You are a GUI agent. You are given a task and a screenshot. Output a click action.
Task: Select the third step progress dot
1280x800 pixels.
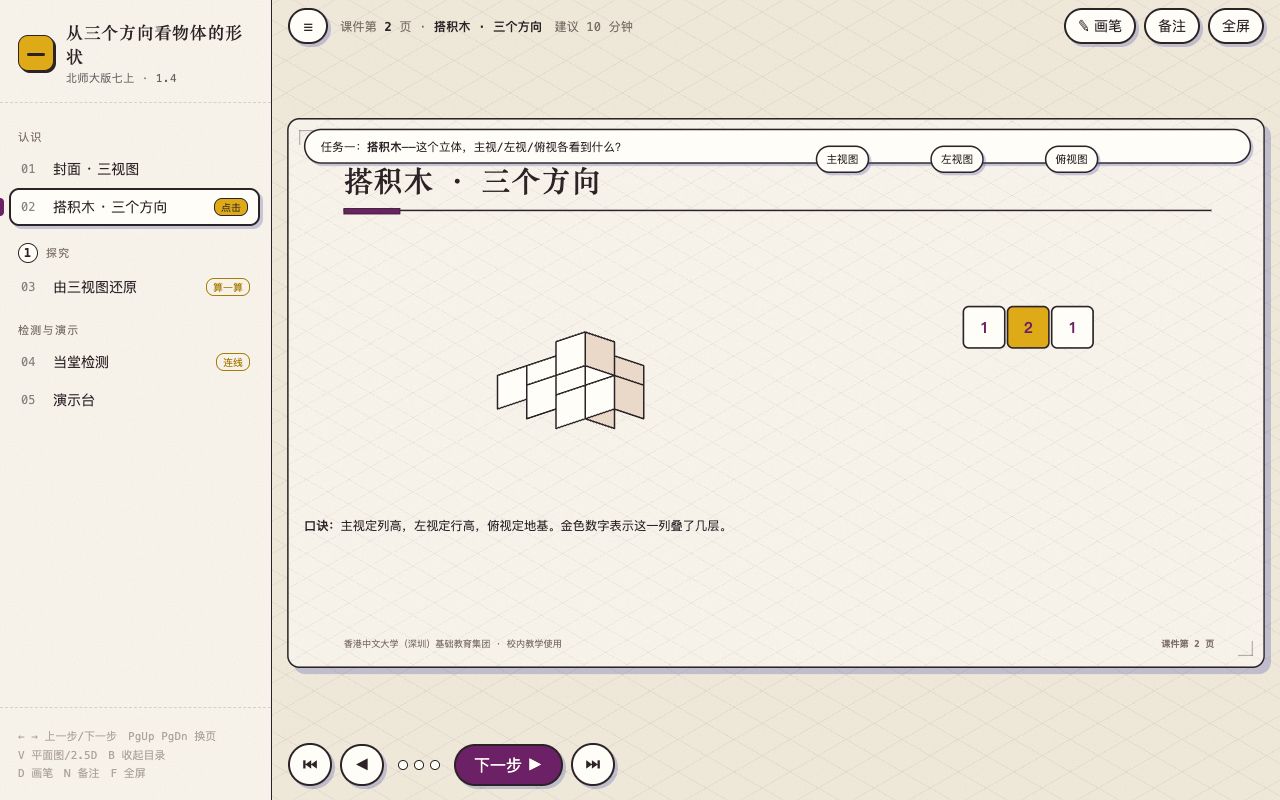coord(435,765)
